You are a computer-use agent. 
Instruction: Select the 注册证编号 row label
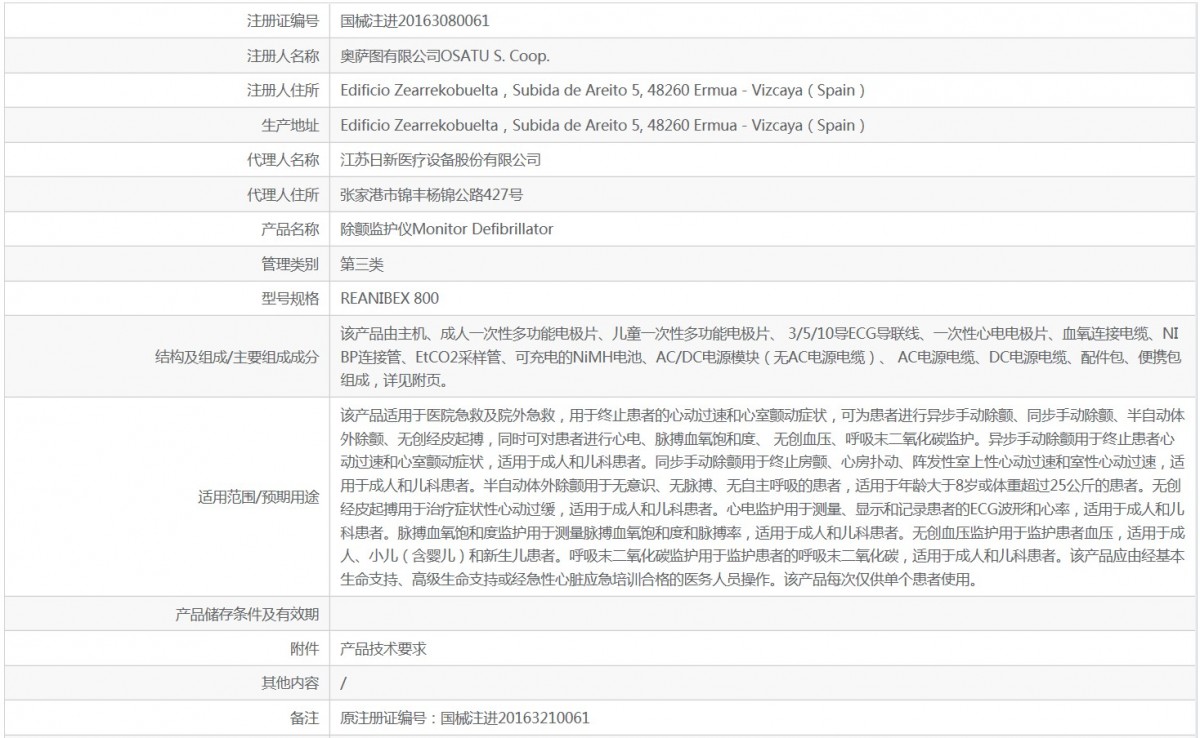(x=283, y=20)
